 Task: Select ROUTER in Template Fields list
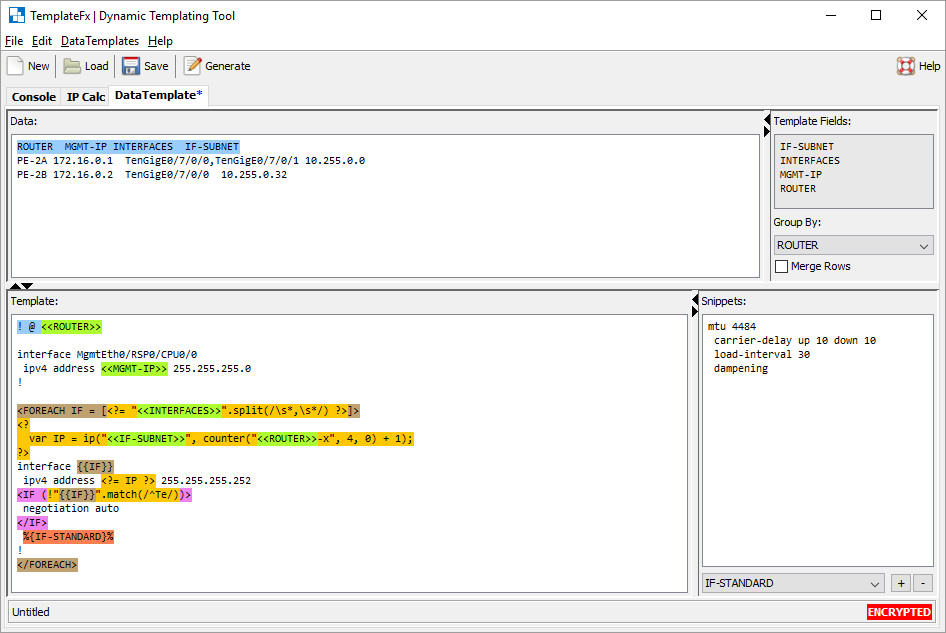point(798,188)
